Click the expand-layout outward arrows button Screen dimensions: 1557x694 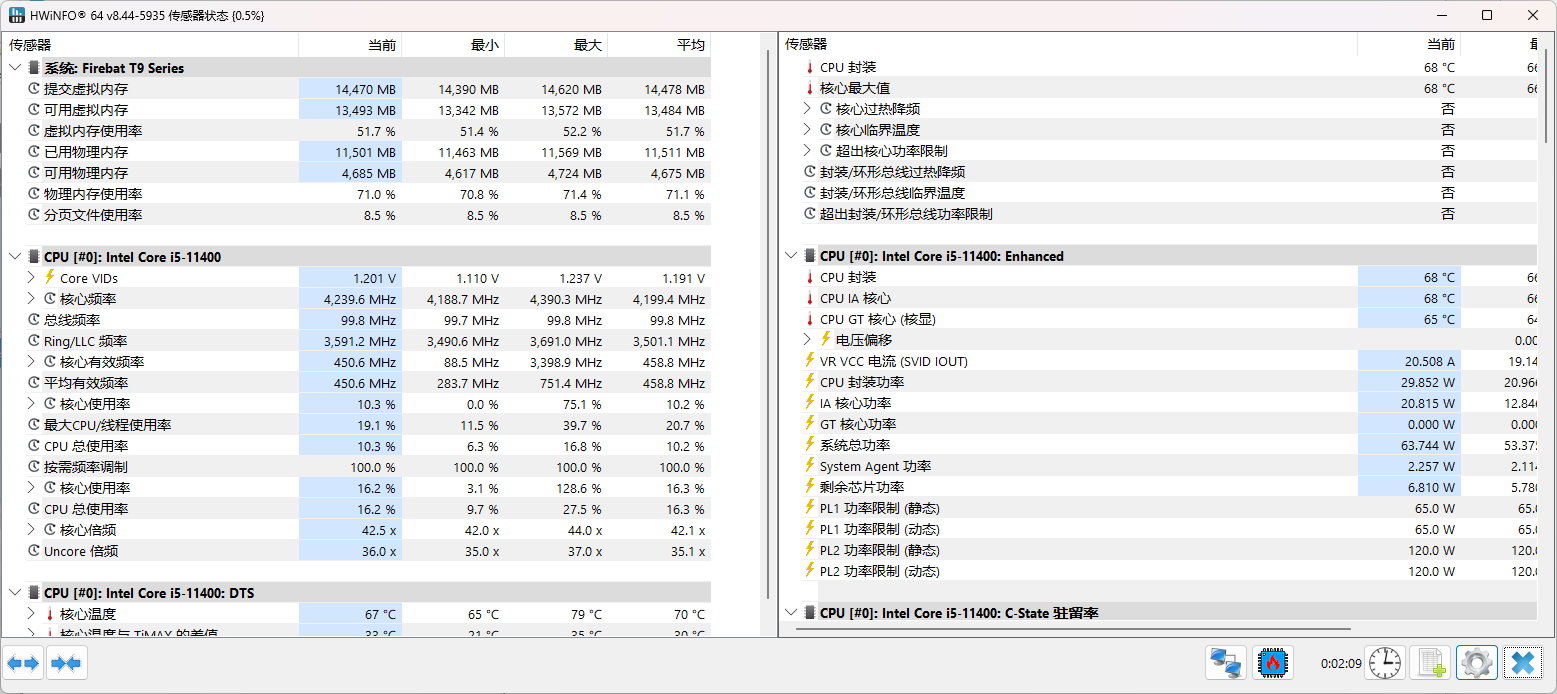coord(23,663)
